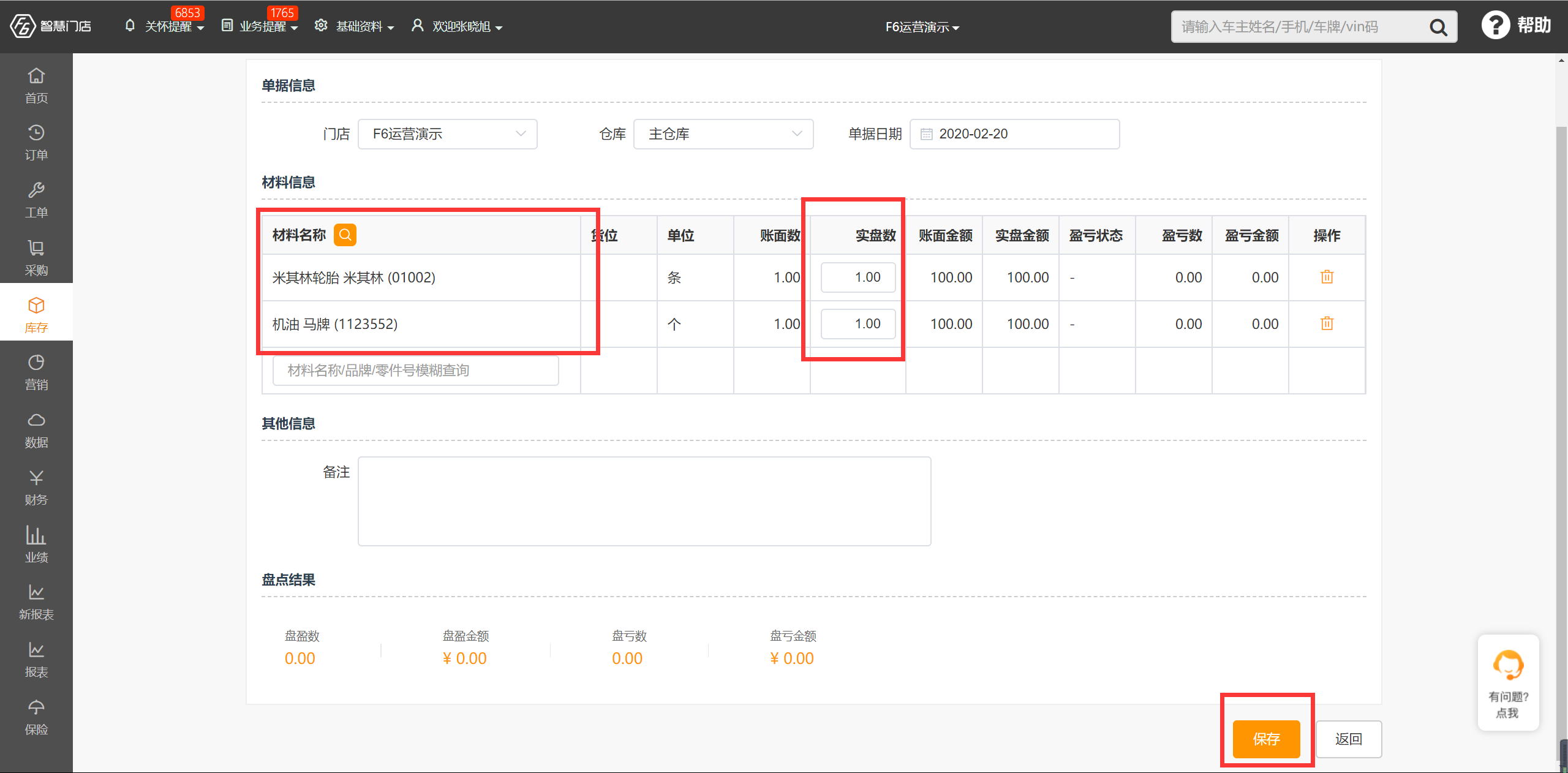
Task: Open the 库存 inventory sidebar icon
Action: pos(36,315)
